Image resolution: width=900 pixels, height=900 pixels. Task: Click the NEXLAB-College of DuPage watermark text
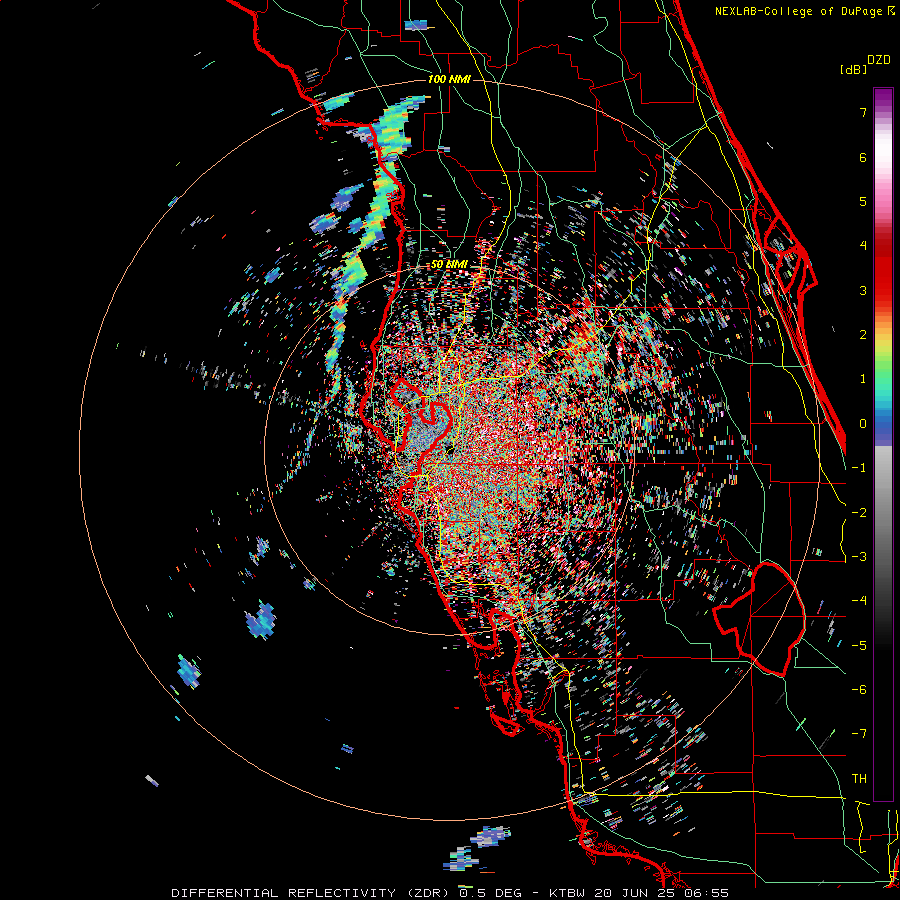click(804, 11)
